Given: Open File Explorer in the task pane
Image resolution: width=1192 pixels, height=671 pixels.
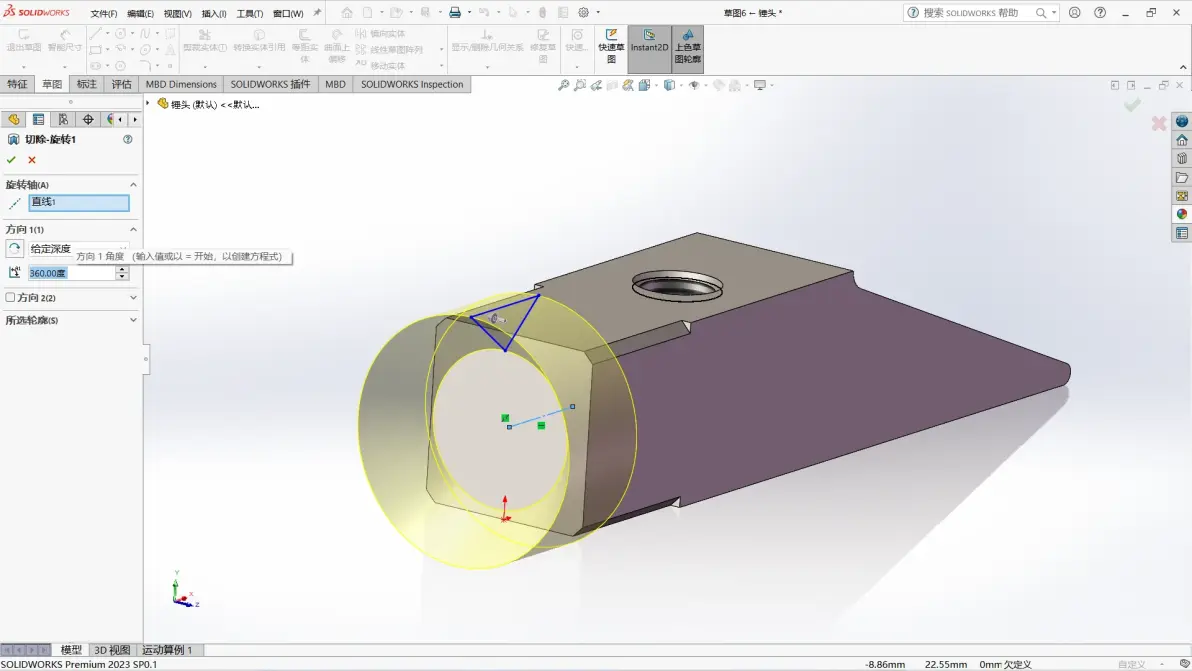Looking at the screenshot, I should [1181, 178].
